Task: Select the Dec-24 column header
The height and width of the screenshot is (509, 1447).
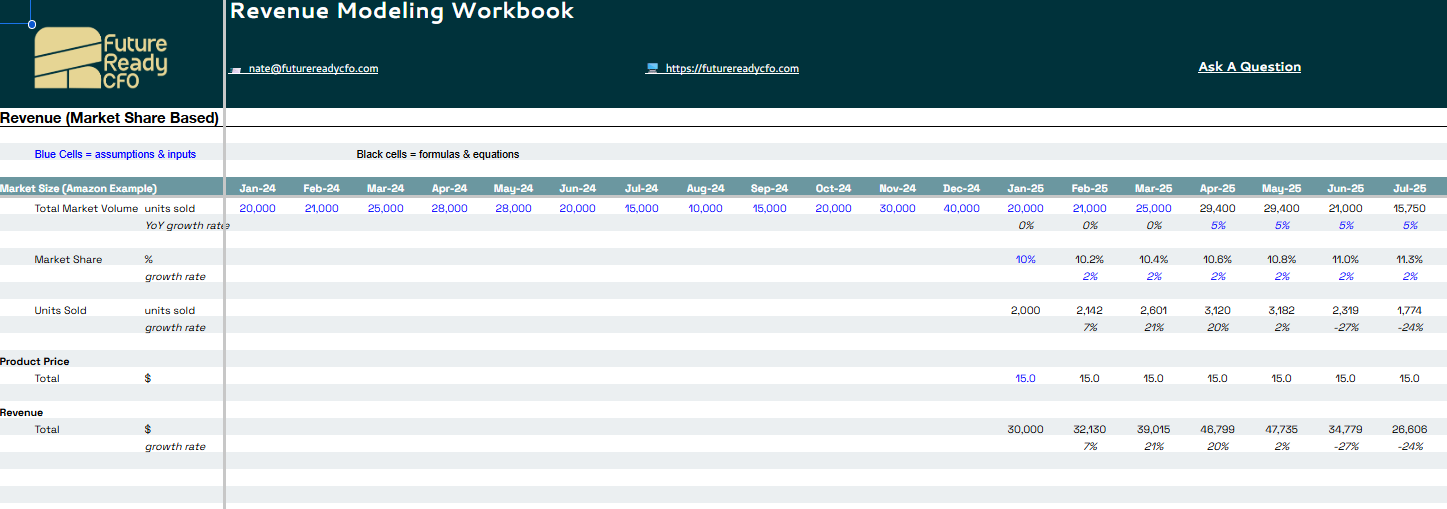Action: [x=962, y=188]
